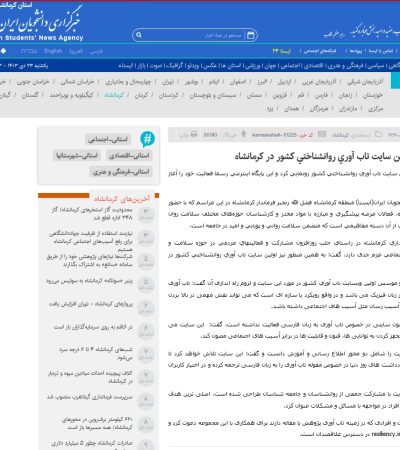Open the تماس با ایسنا link
Viewport: 400px width, 450px height.
click(x=381, y=51)
